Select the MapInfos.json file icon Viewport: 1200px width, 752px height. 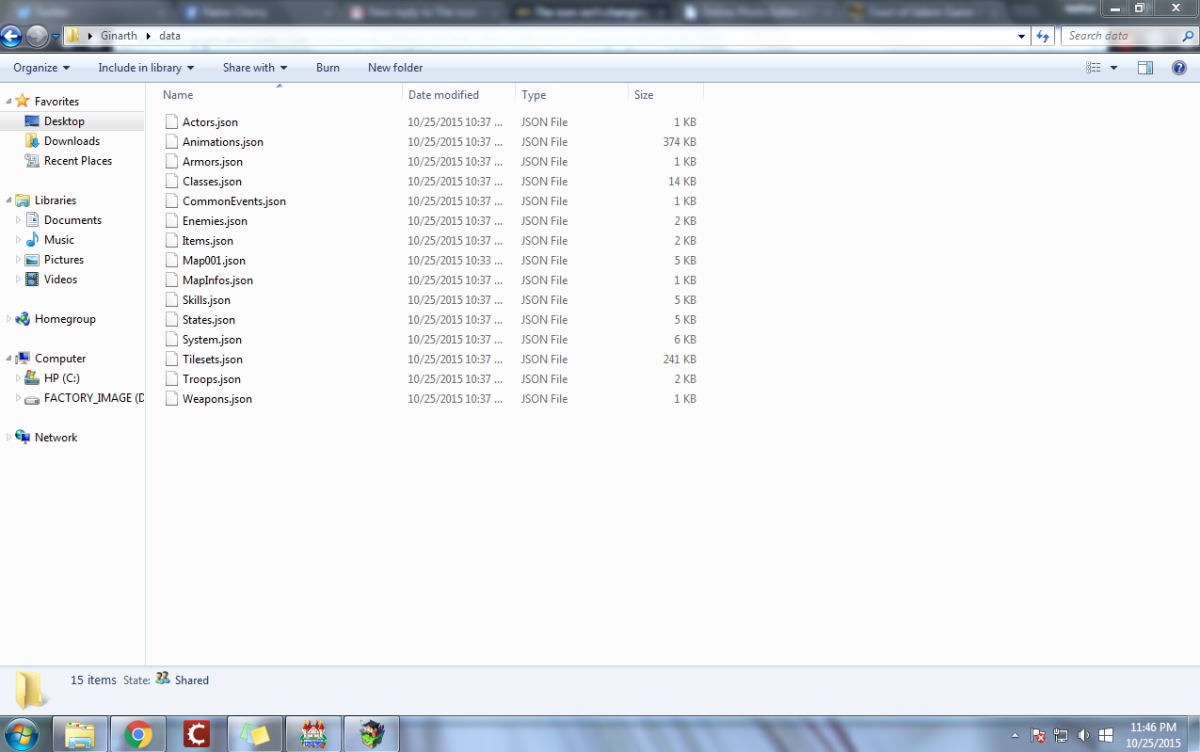(172, 280)
